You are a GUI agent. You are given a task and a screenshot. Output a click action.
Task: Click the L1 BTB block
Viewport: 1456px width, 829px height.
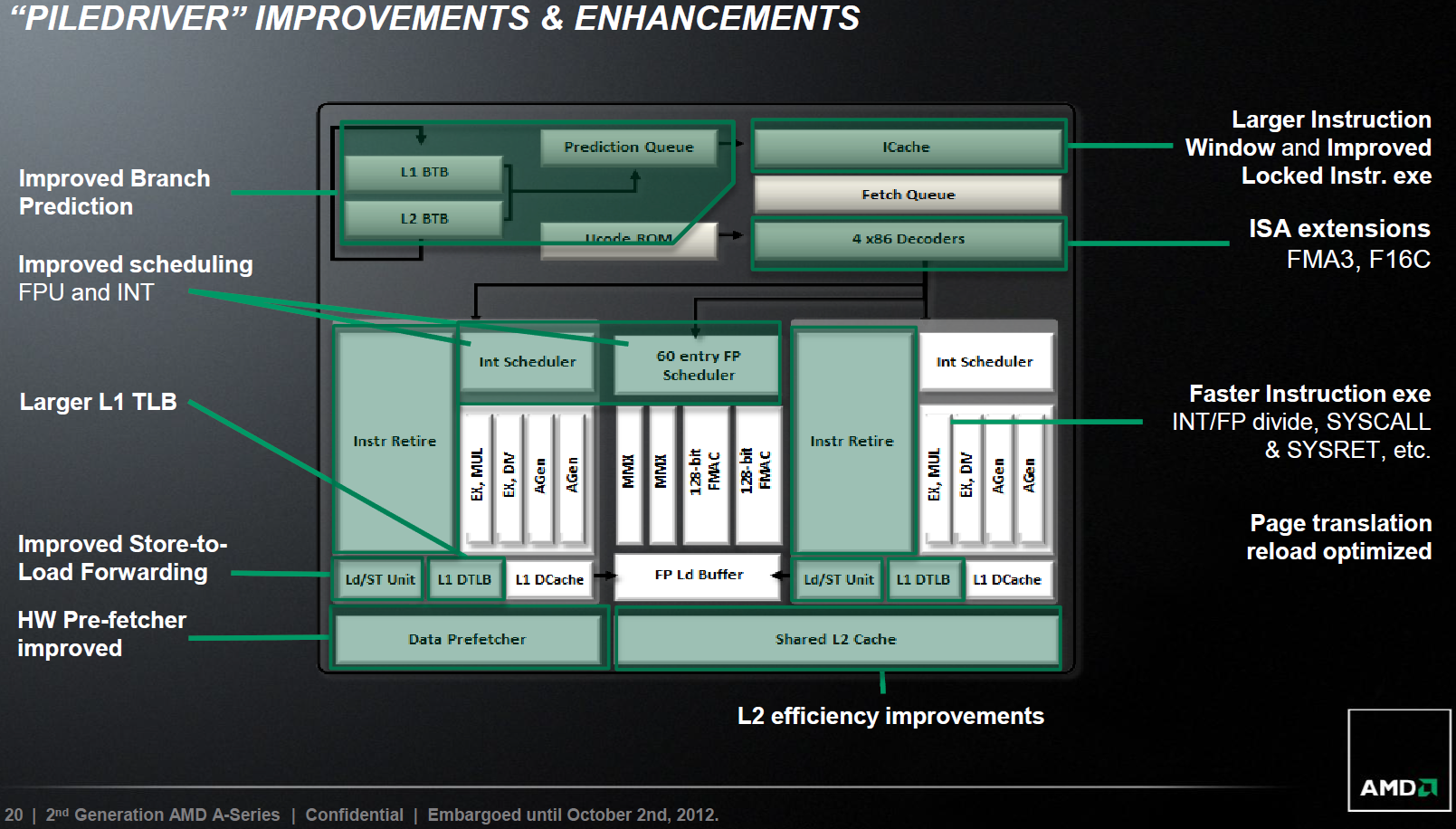coord(423,172)
